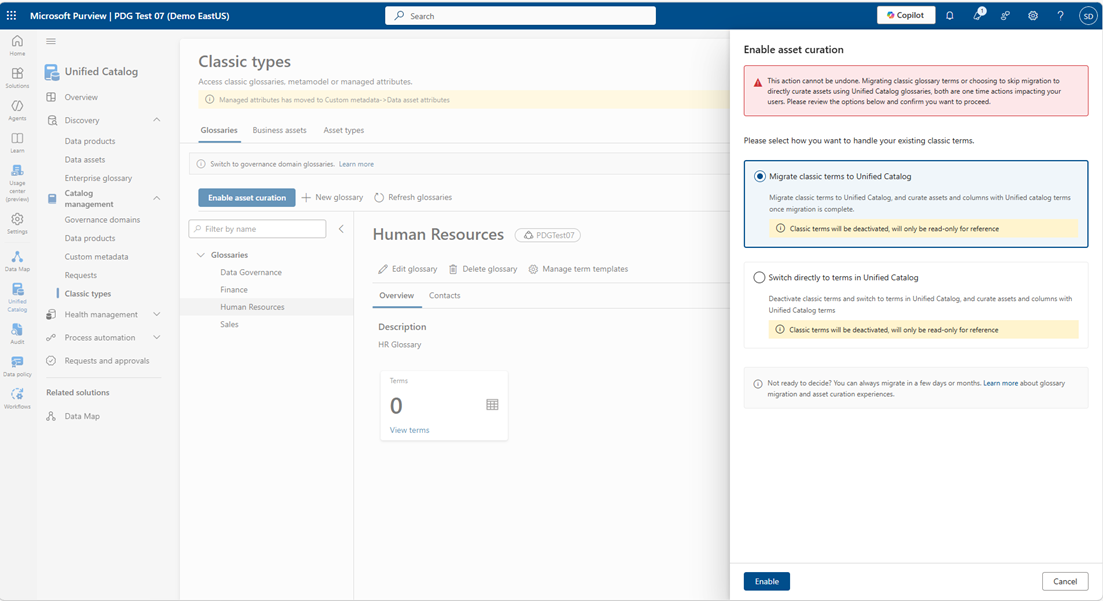
Task: Collapse the Catalog management section
Action: point(156,197)
